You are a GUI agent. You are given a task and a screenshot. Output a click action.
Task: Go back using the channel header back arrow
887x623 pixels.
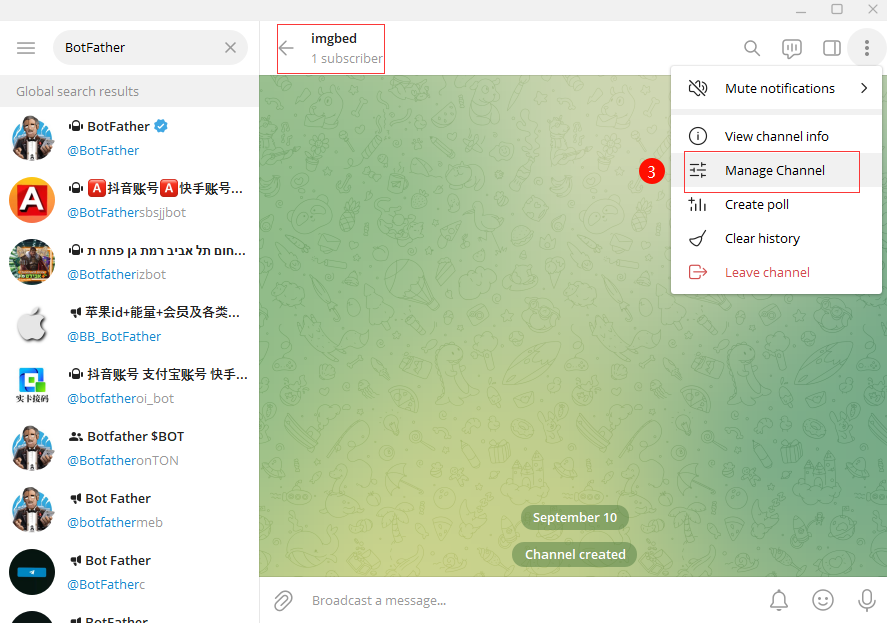[x=287, y=47]
